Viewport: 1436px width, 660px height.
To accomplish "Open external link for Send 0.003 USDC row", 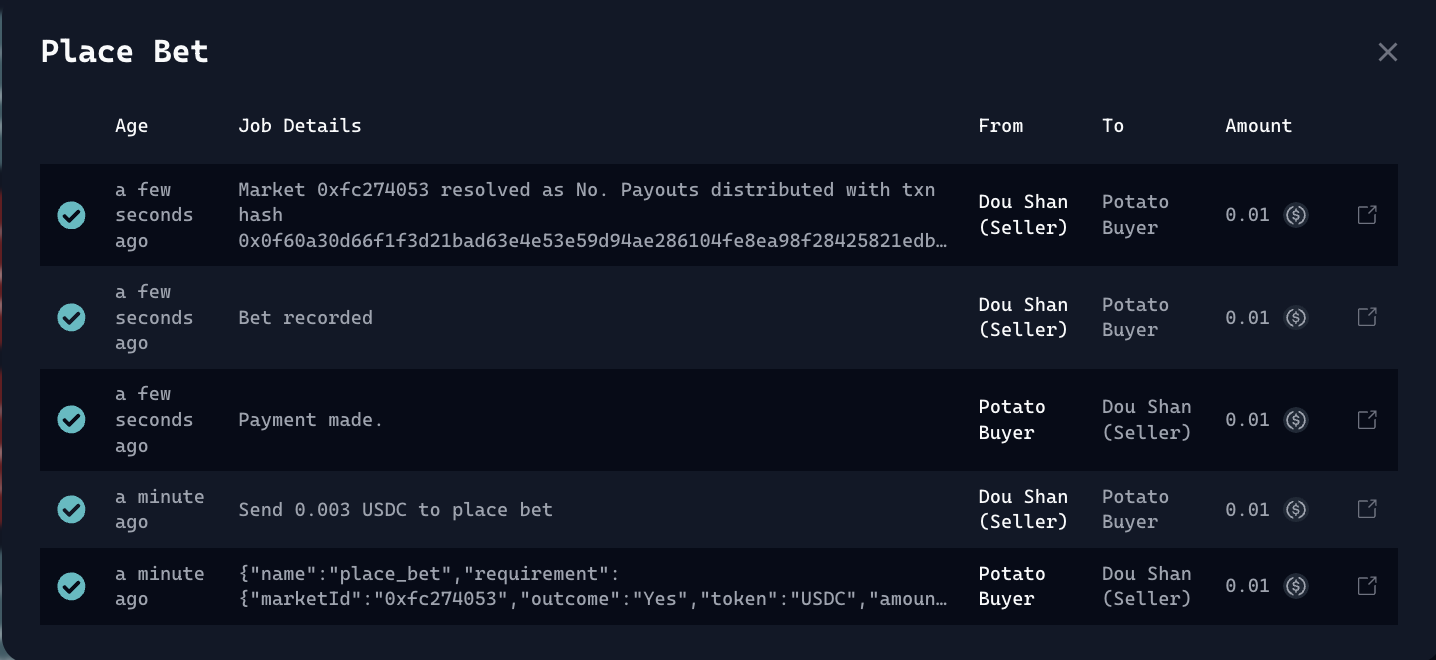I will [1367, 509].
